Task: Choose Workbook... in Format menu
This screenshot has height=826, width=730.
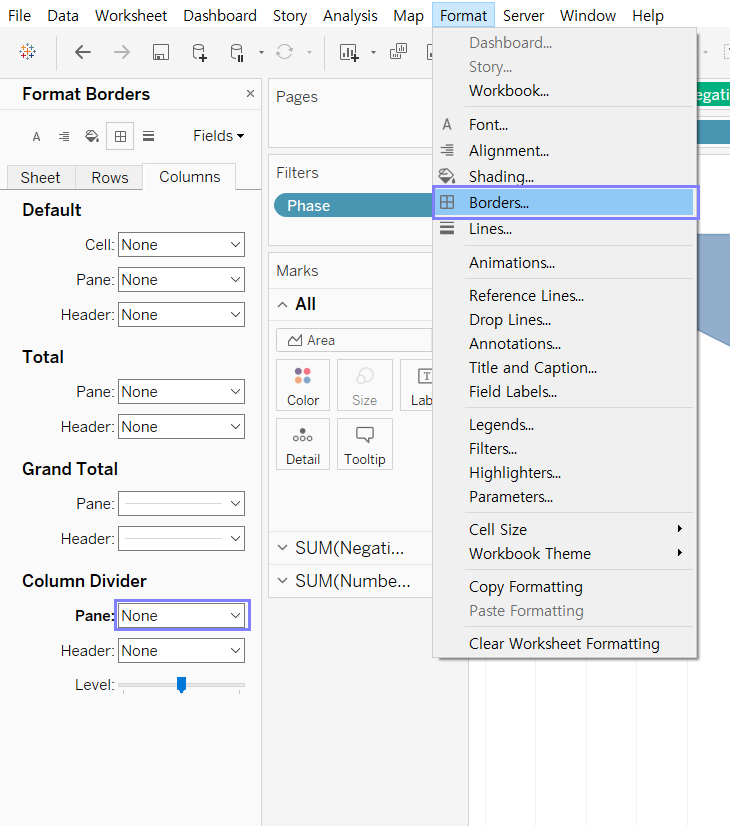Action: point(566,91)
